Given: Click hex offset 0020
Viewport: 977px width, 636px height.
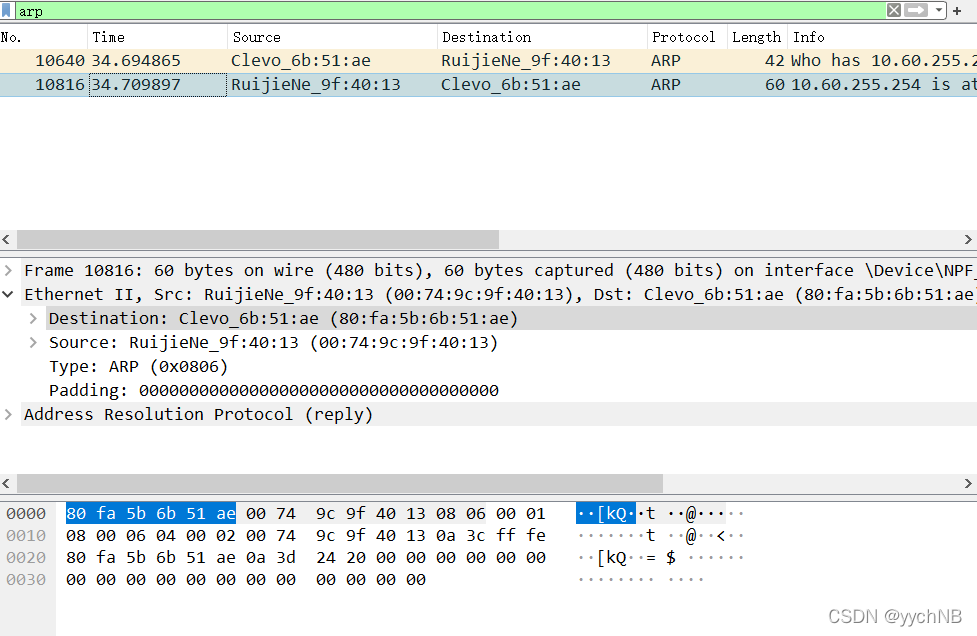Looking at the screenshot, I should point(26,558).
